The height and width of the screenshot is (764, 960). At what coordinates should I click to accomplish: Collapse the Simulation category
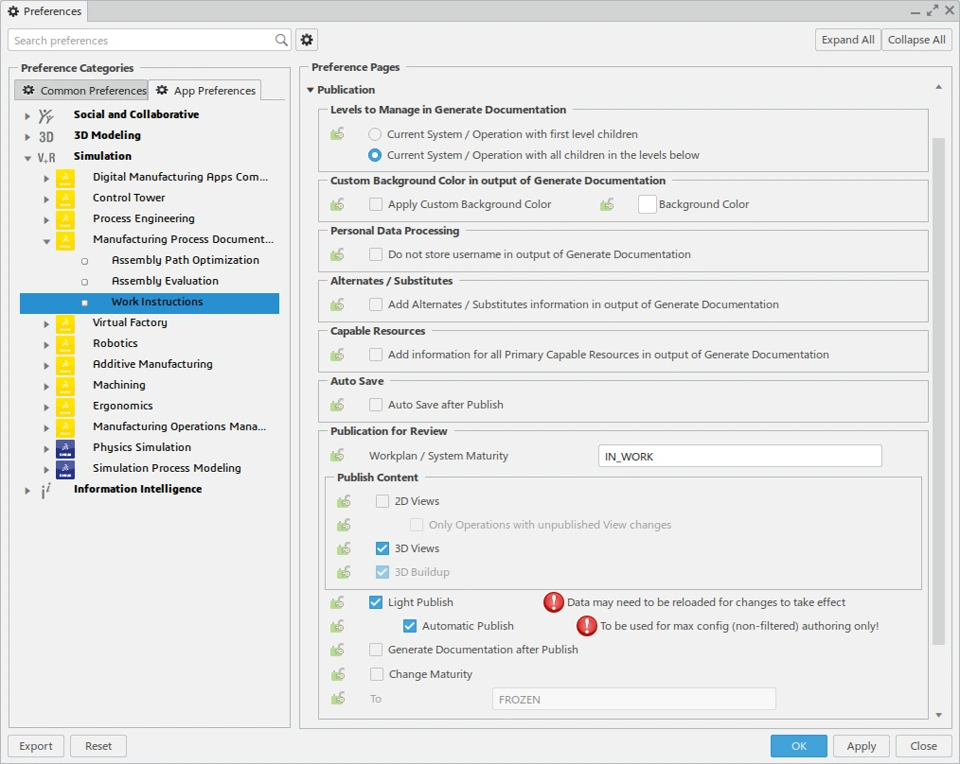27,158
